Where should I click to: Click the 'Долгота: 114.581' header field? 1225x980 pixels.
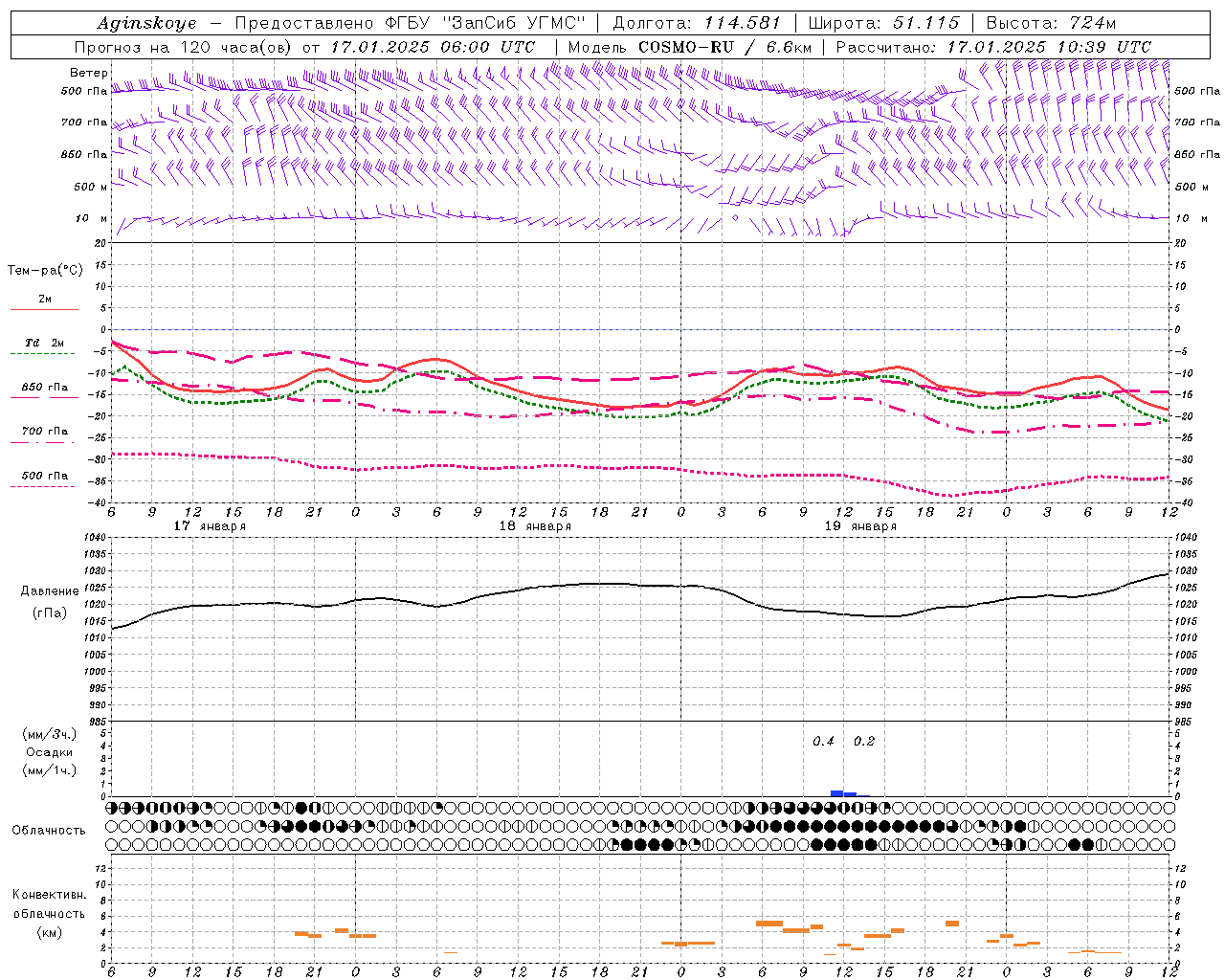tap(697, 23)
